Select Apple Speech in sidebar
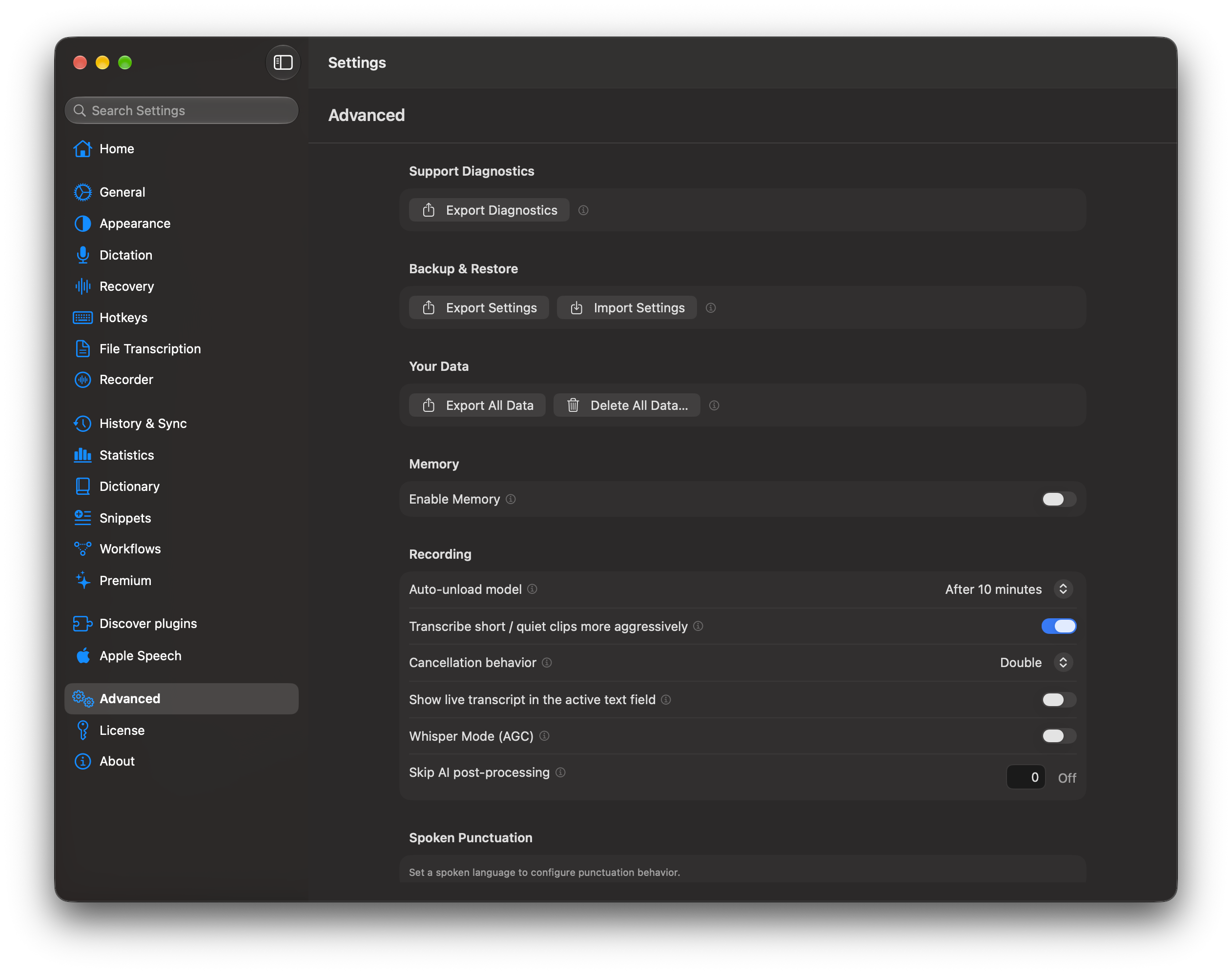The image size is (1232, 974). click(x=182, y=656)
